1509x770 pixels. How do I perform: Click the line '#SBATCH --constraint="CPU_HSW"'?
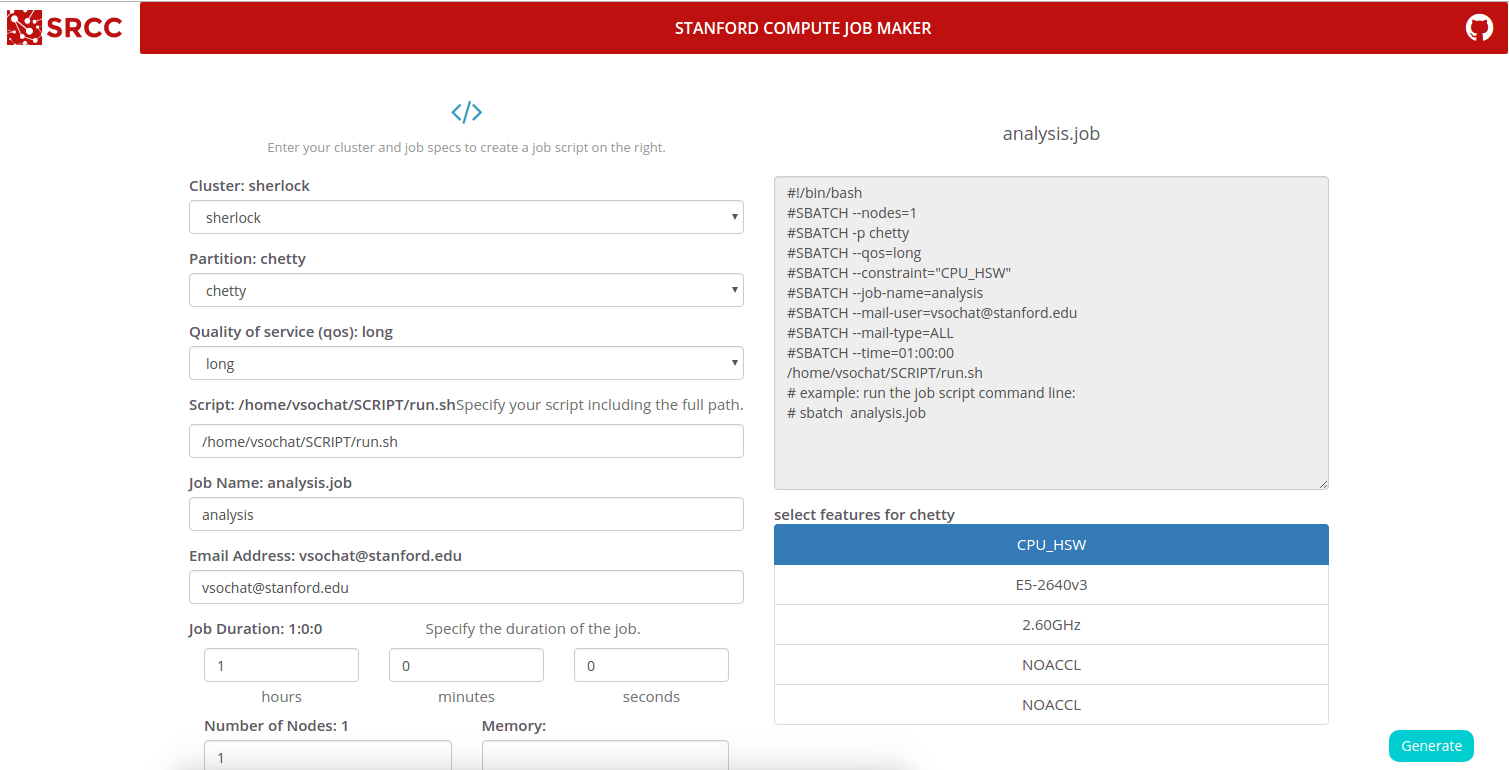tap(899, 273)
